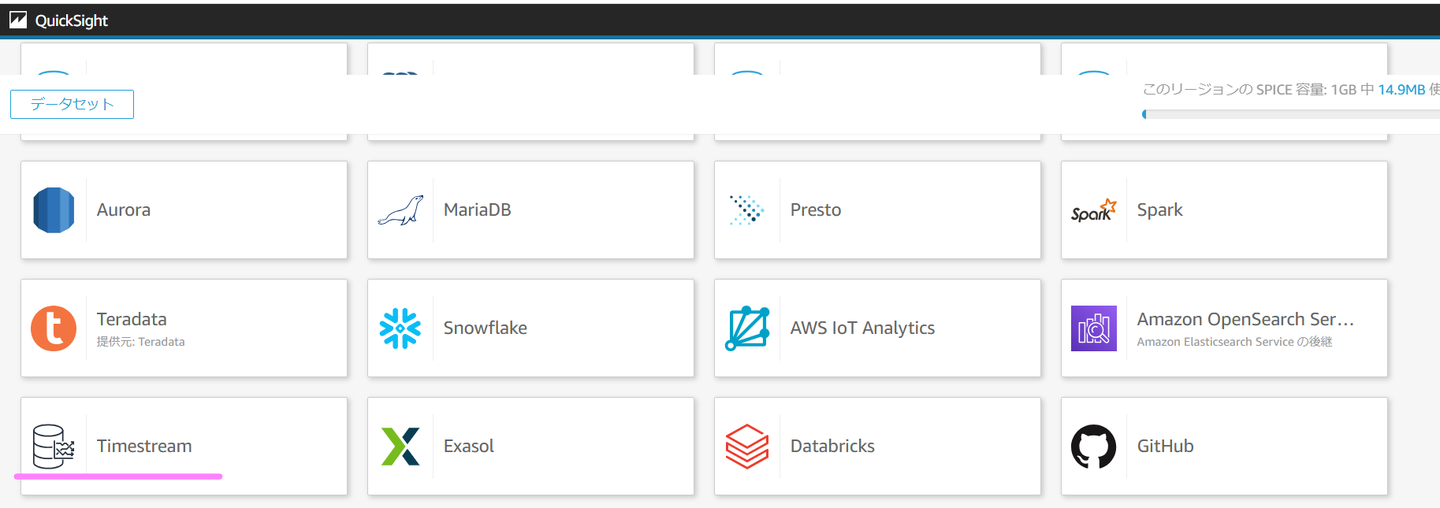Click the orange Teradata icon
This screenshot has width=1440, height=508.
pos(54,328)
